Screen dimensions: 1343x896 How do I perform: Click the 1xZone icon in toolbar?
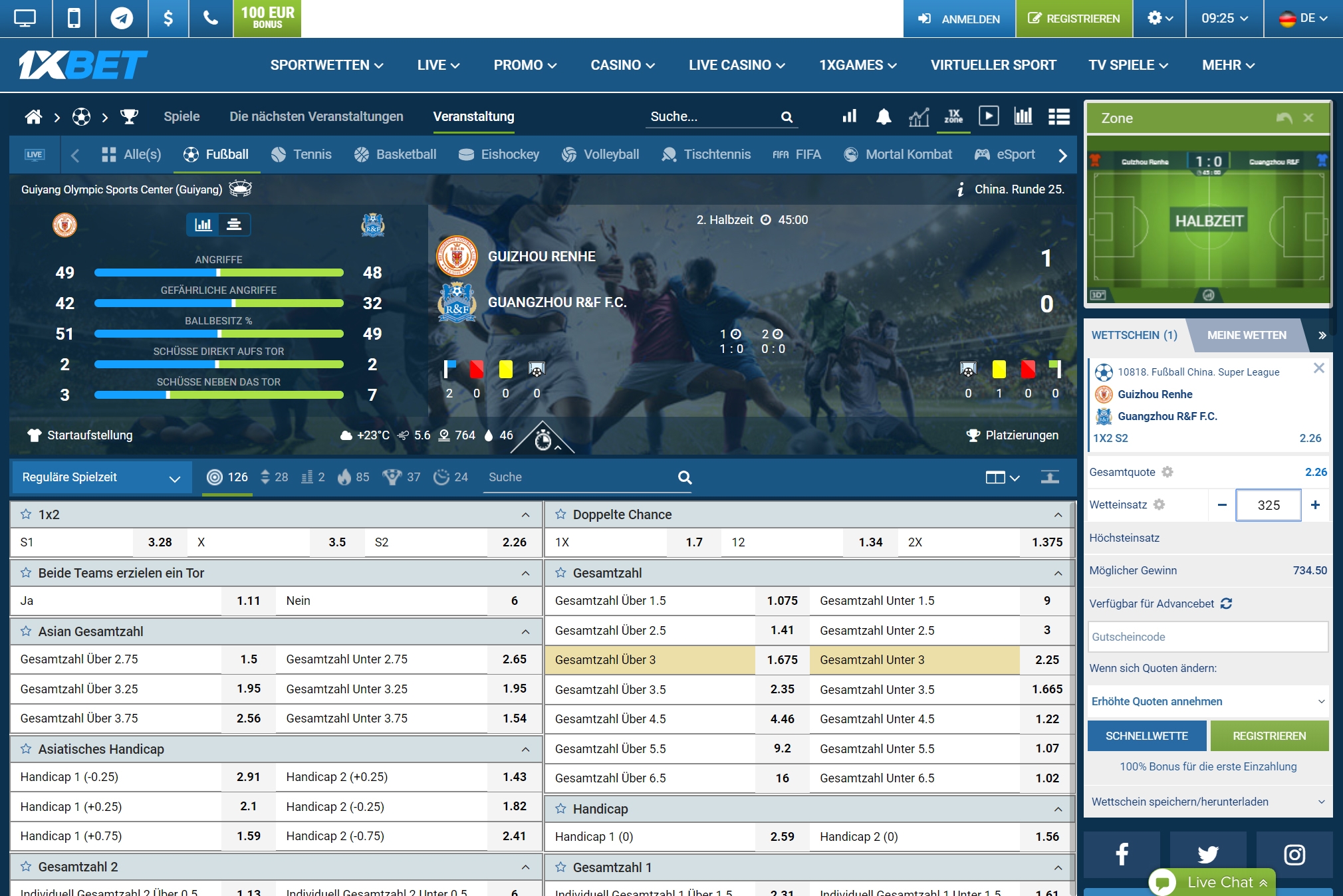pos(953,116)
